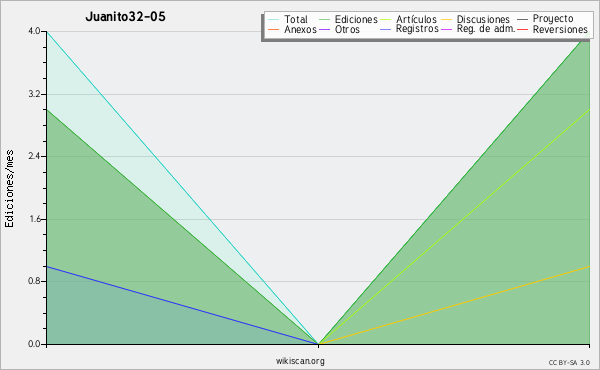Viewport: 600px width, 370px height.
Task: Select the Otros legend entry
Action: tap(347, 29)
